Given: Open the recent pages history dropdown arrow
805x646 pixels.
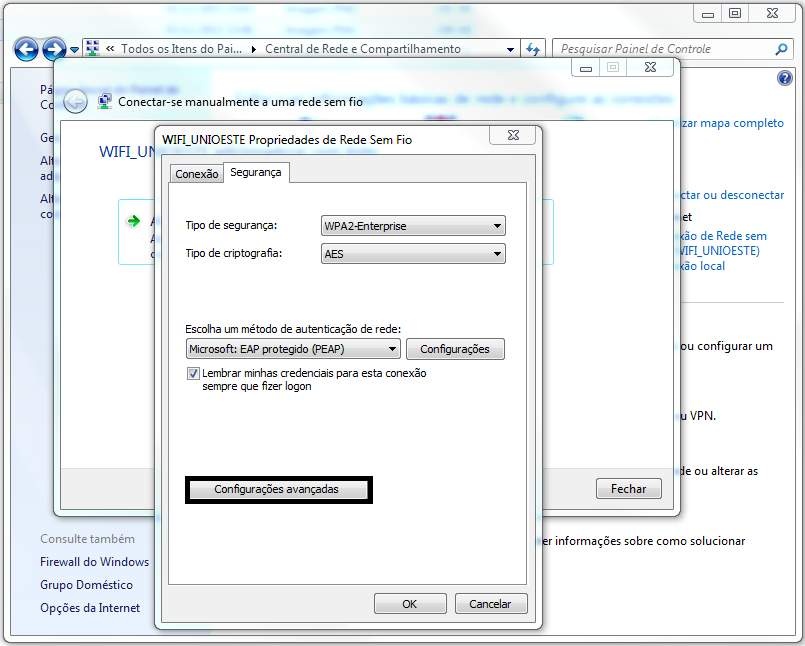Looking at the screenshot, I should coord(74,50).
